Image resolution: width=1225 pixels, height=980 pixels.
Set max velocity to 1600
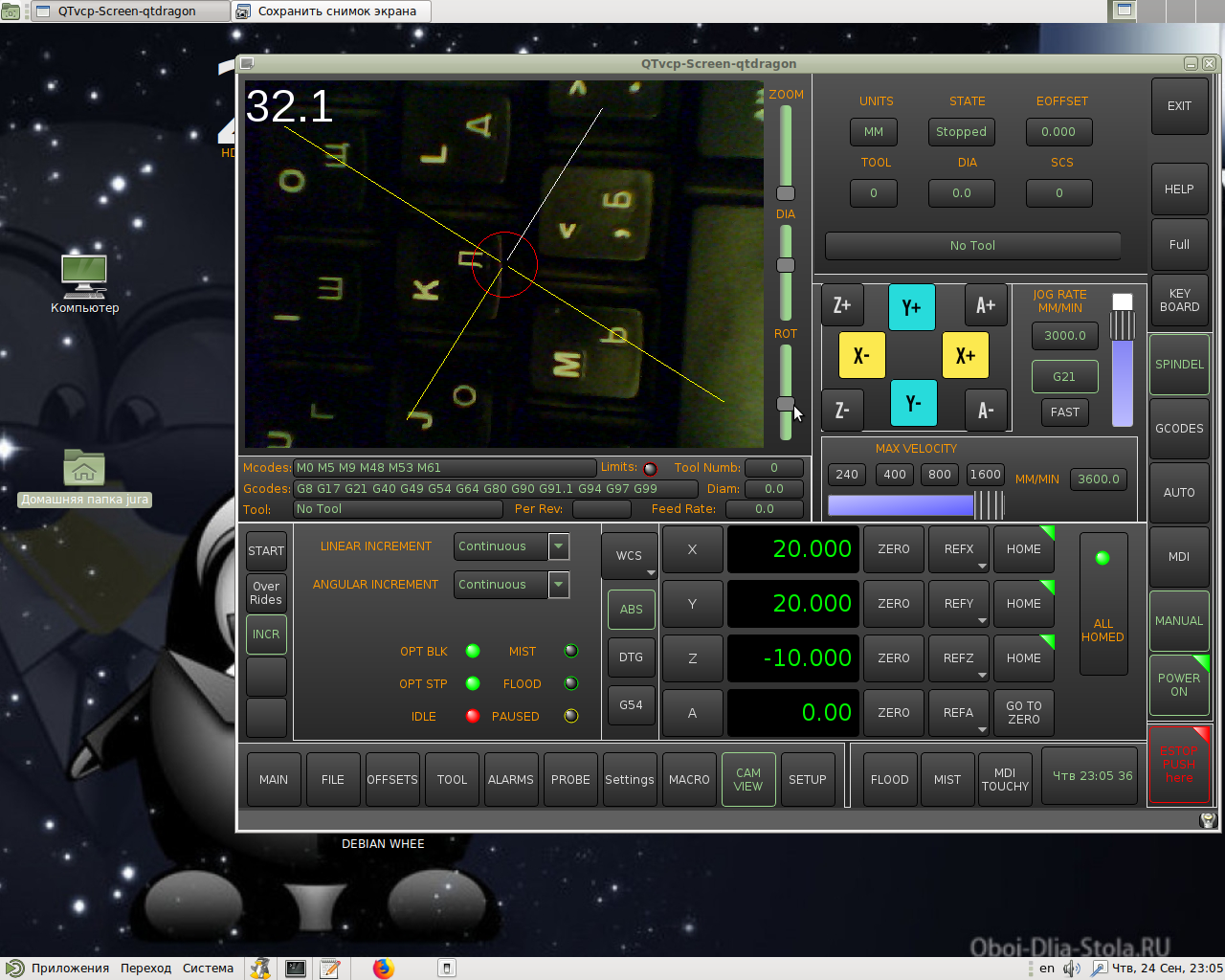pyautogui.click(x=985, y=475)
